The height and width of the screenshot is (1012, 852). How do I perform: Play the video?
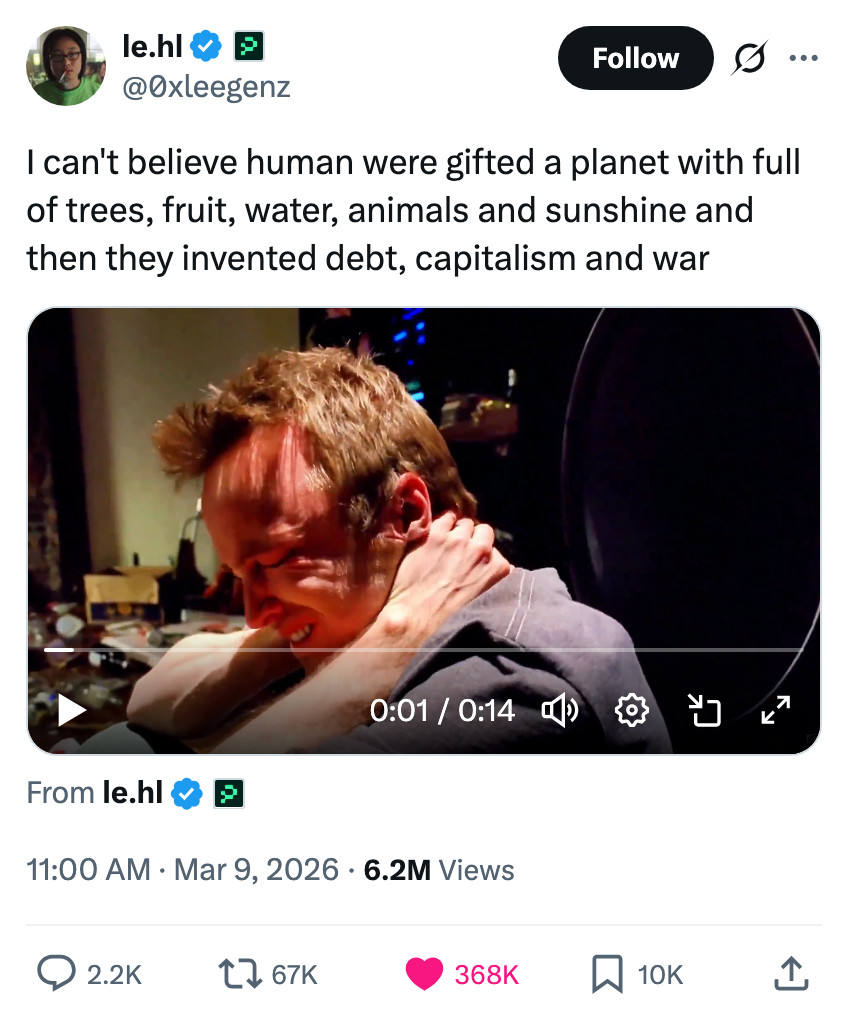(x=70, y=710)
